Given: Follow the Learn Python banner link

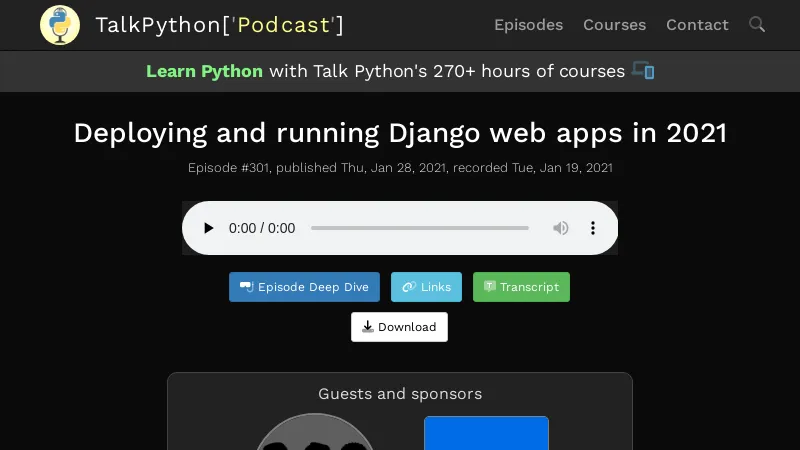Looking at the screenshot, I should (204, 71).
